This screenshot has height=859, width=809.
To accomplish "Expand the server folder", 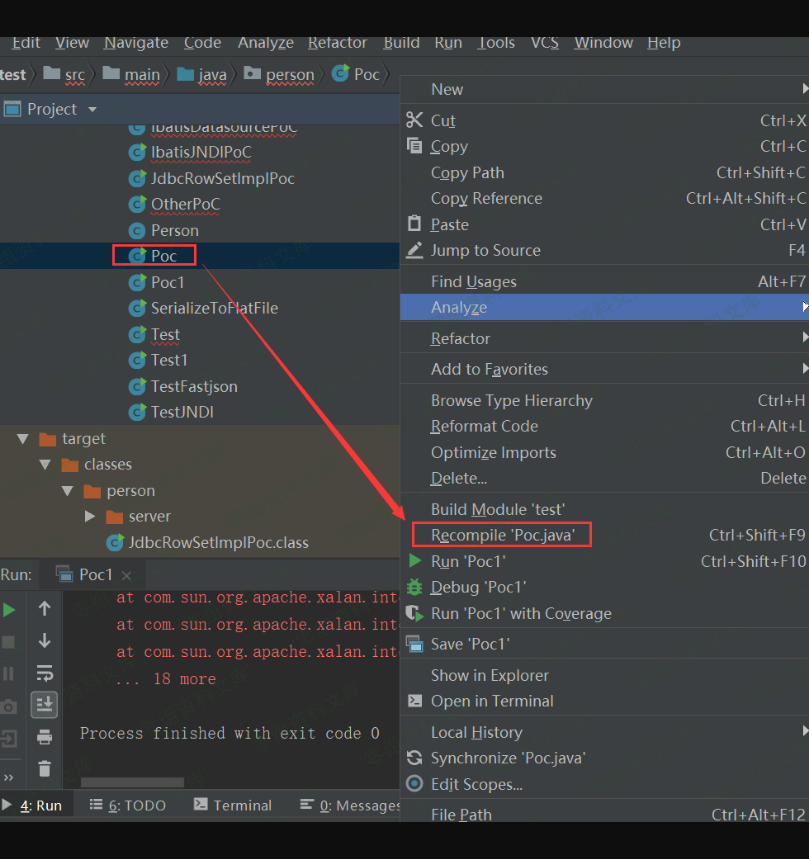I will coord(90,517).
